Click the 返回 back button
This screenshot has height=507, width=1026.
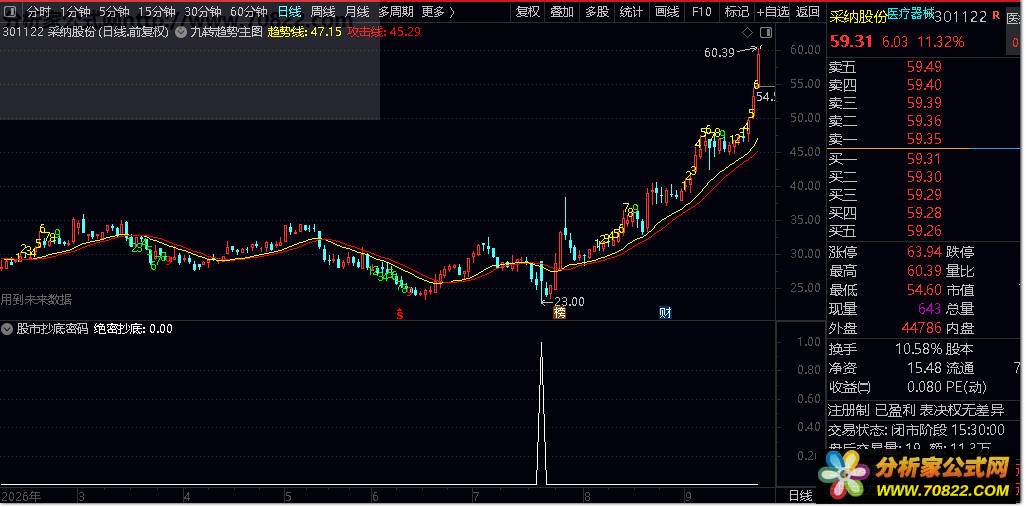coord(808,12)
